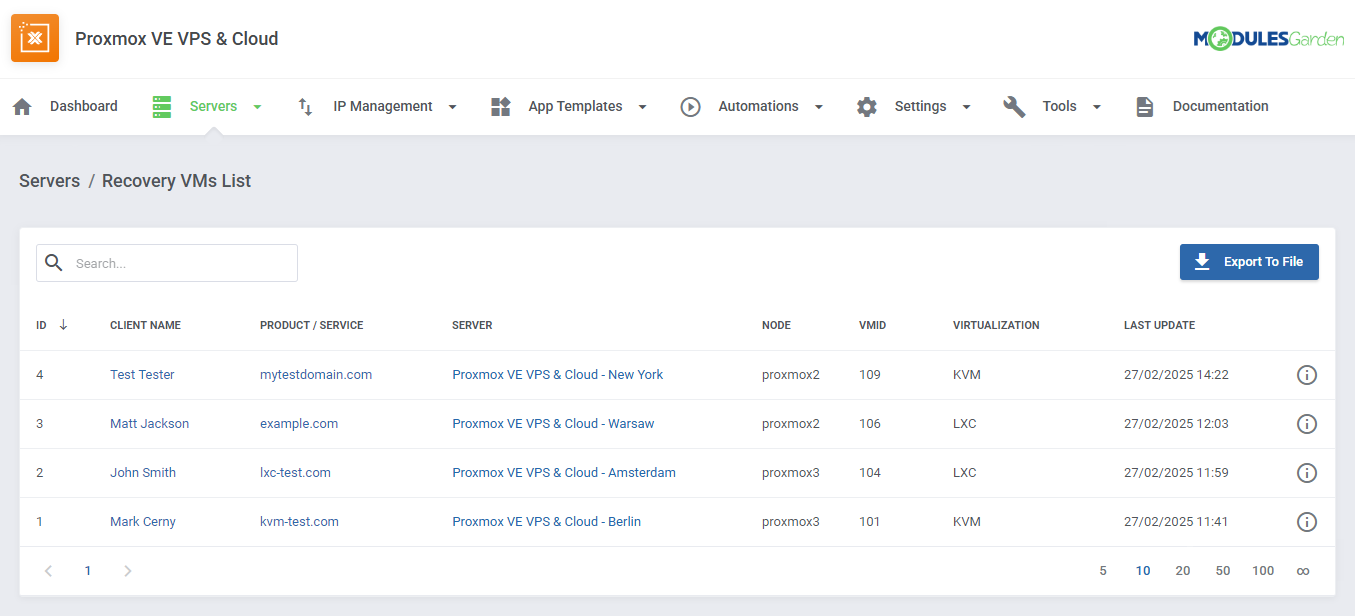The height and width of the screenshot is (616, 1355).
Task: Open client Matt Jackson link
Action: [149, 424]
